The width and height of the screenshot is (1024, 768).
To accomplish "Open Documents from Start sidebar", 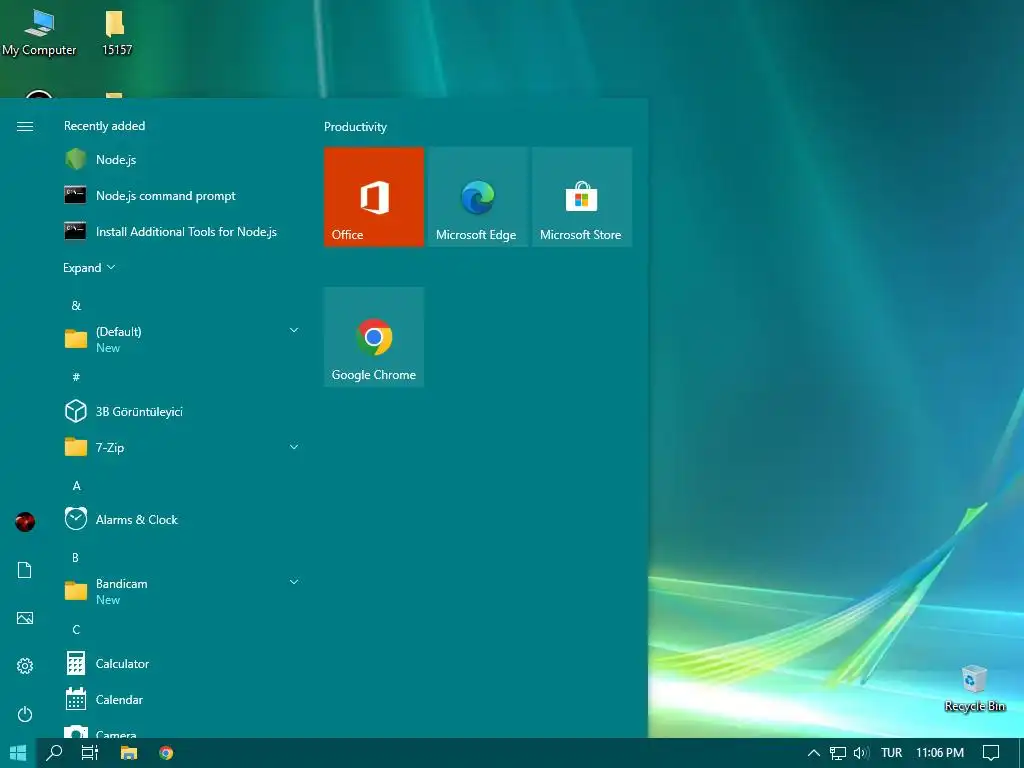I will (25, 570).
